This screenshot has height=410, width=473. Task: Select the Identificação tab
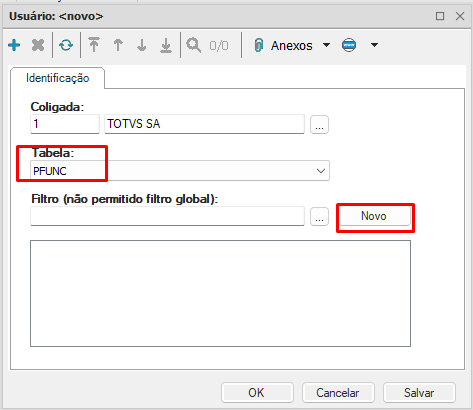(57, 78)
